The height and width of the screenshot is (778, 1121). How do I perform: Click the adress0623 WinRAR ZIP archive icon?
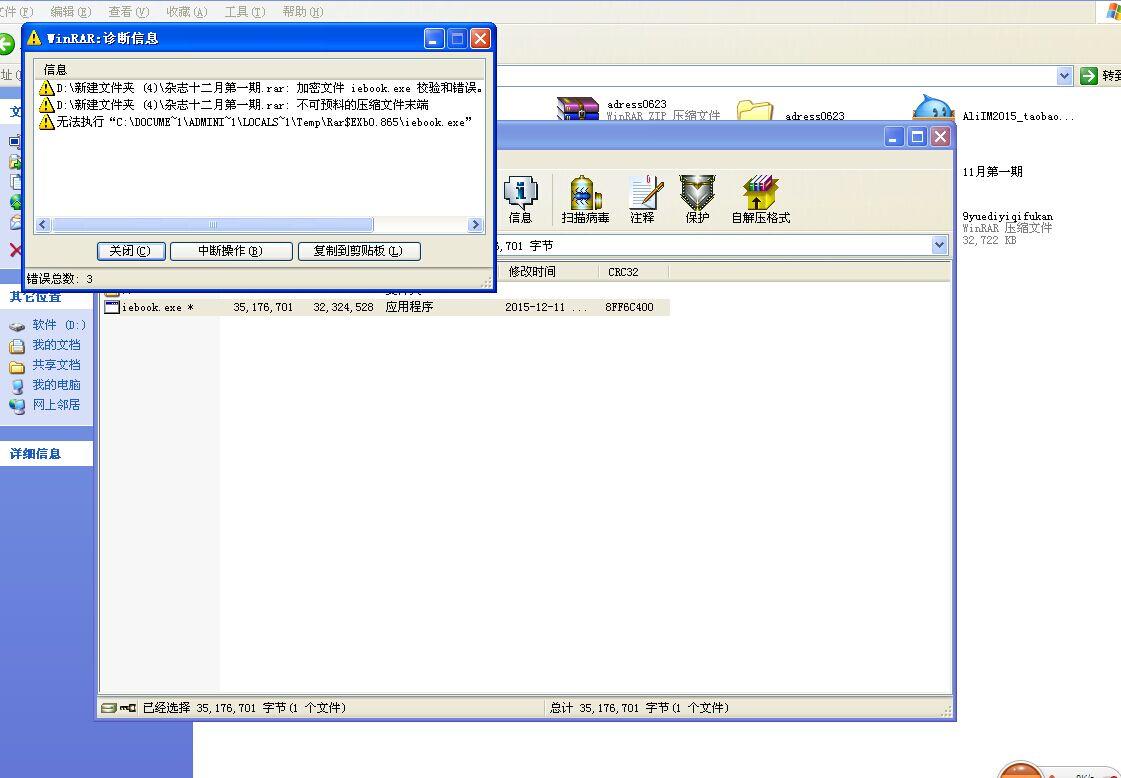(x=578, y=109)
